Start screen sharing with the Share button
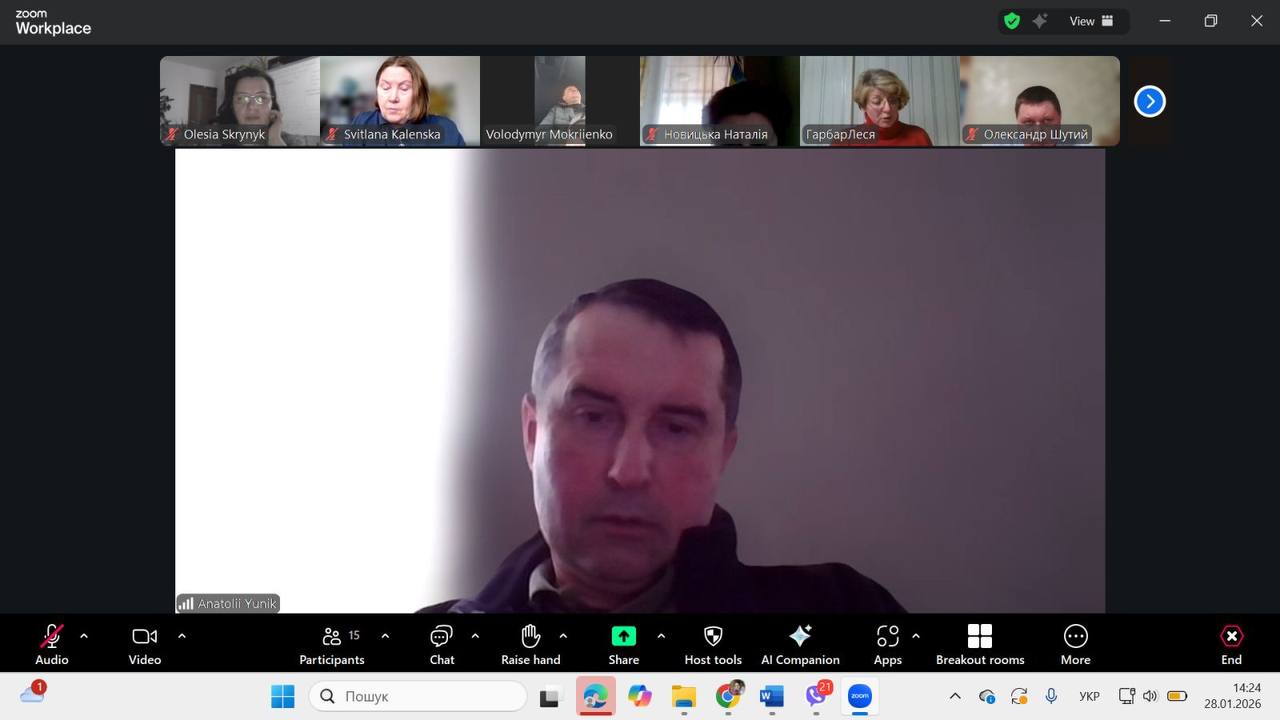The image size is (1280, 720). click(x=624, y=644)
